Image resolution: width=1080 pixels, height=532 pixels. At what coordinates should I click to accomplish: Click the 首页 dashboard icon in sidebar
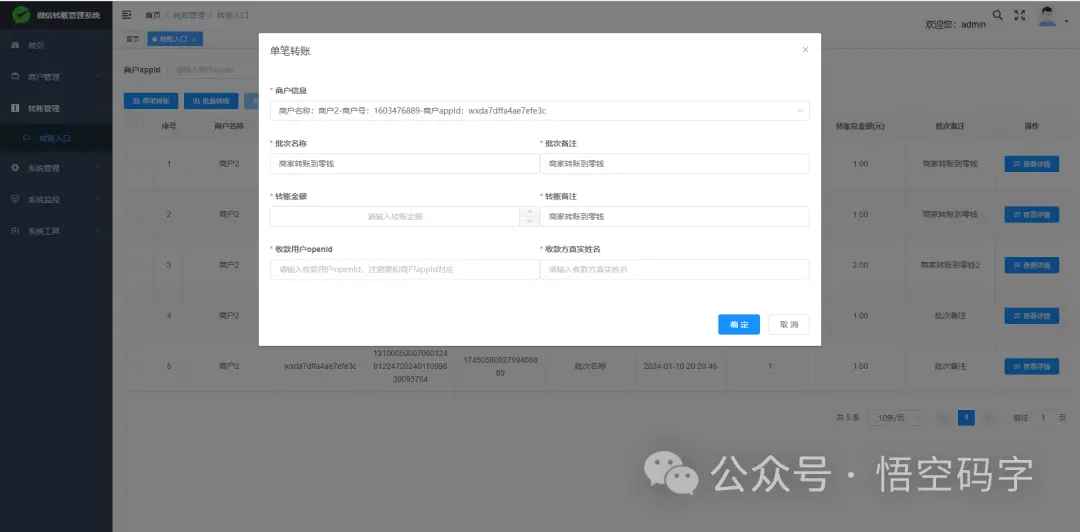point(15,45)
